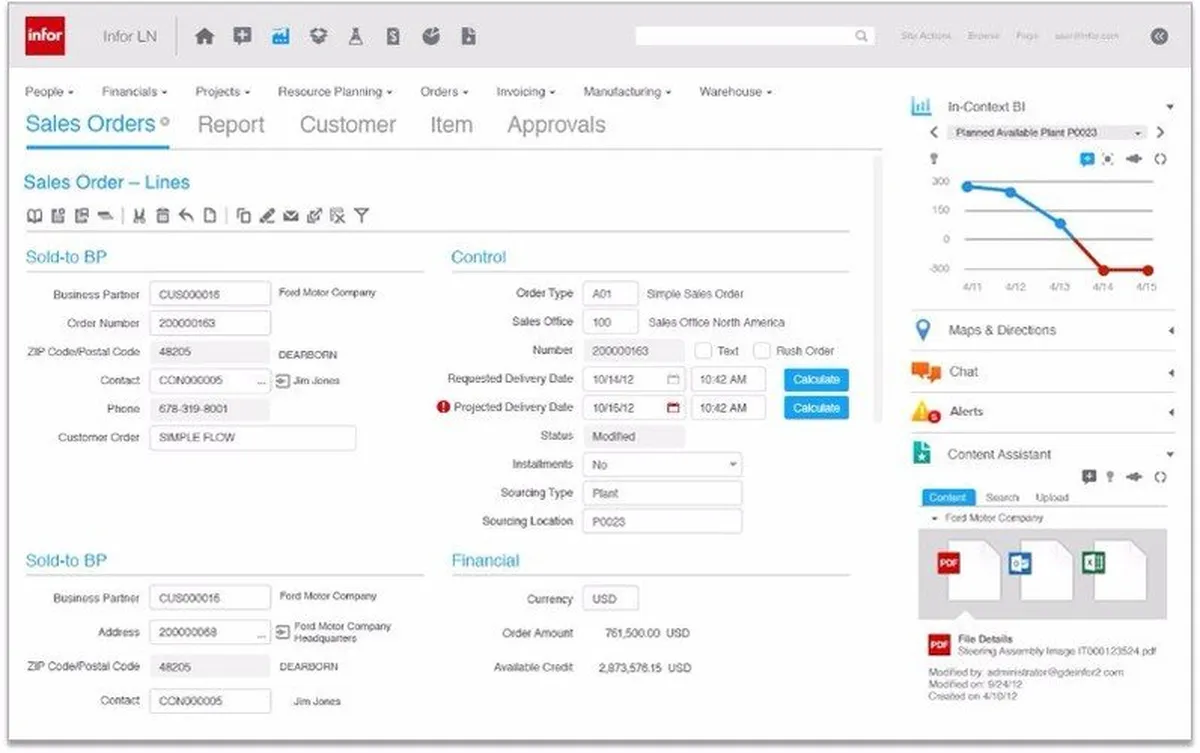Click refresh icon in In-Context BI panel
The height and width of the screenshot is (753, 1200).
pos(1160,159)
